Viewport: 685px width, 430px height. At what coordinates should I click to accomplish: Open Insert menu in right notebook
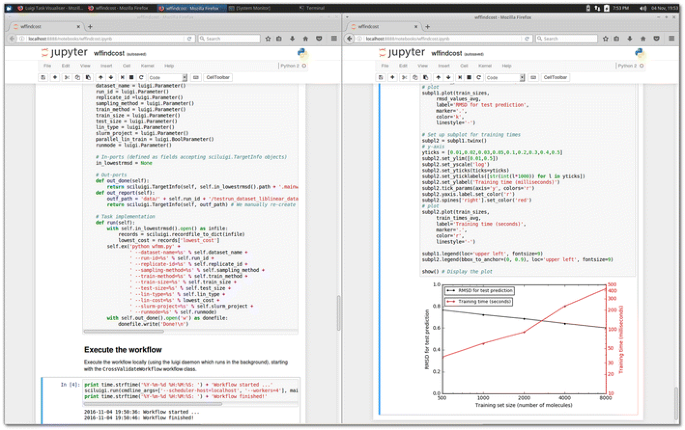(444, 66)
